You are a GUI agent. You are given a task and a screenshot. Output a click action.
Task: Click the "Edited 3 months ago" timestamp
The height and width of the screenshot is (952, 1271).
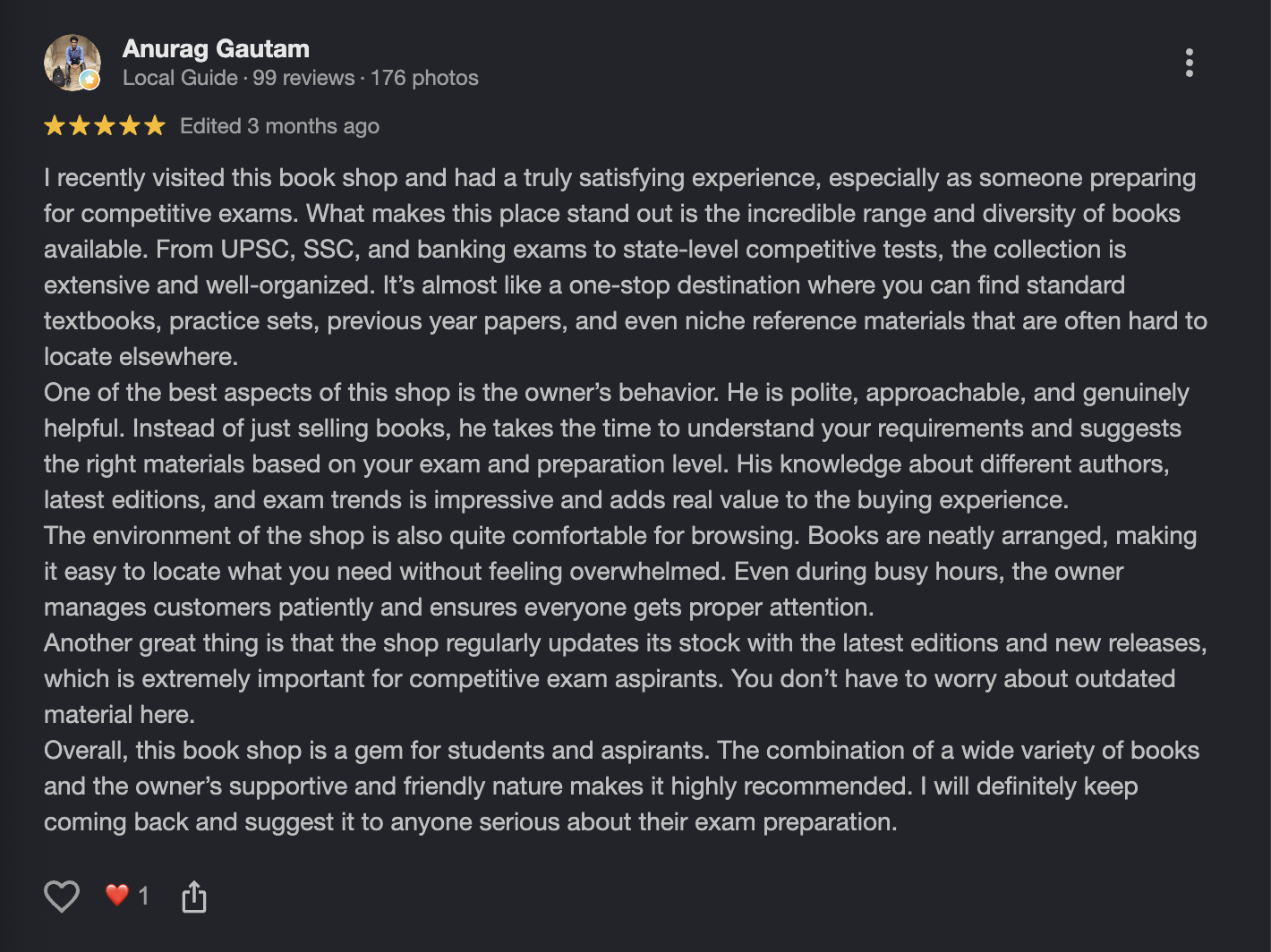(x=279, y=126)
